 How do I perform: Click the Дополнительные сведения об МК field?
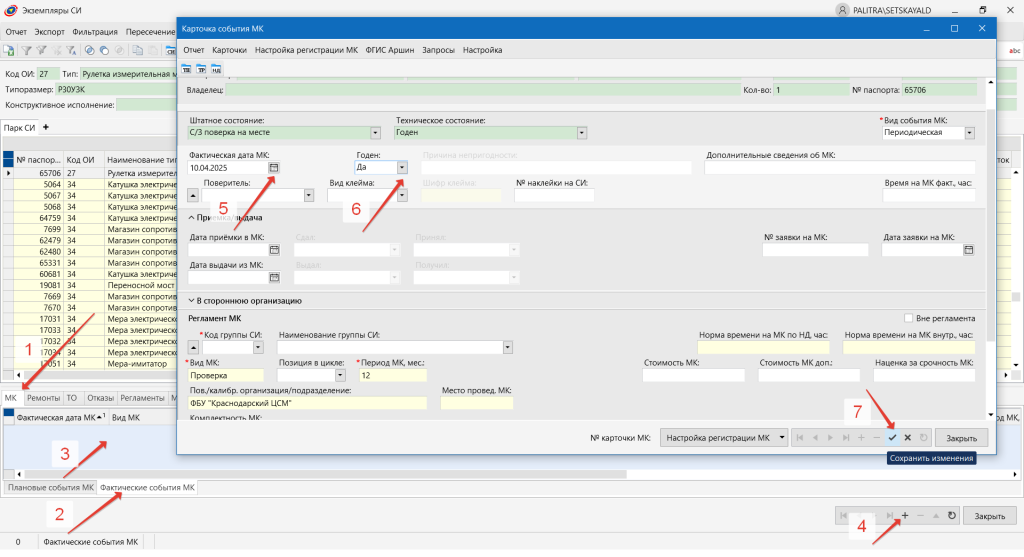click(x=840, y=168)
